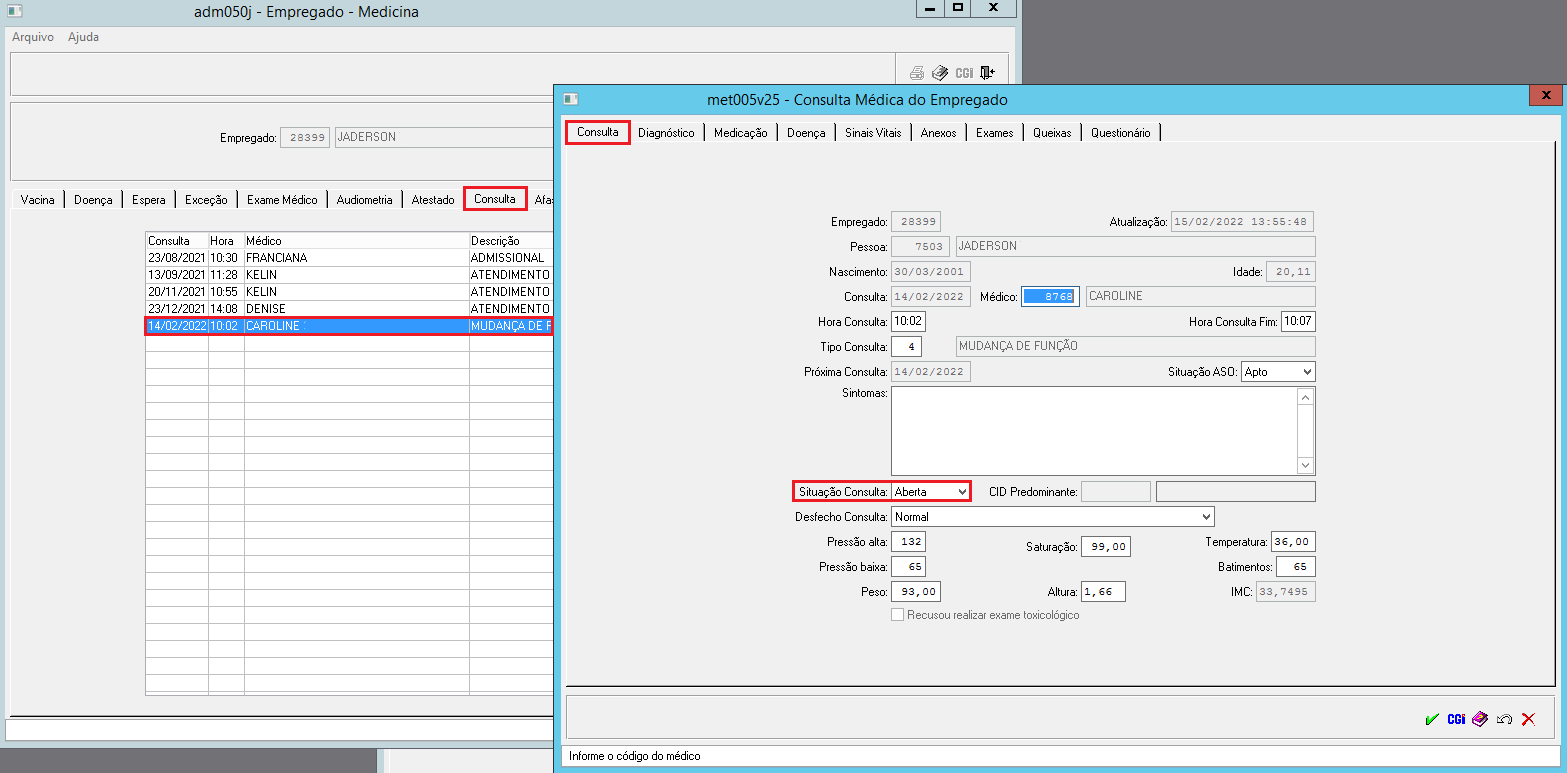Switch to Vacina tab in adm050j window

pos(37,199)
